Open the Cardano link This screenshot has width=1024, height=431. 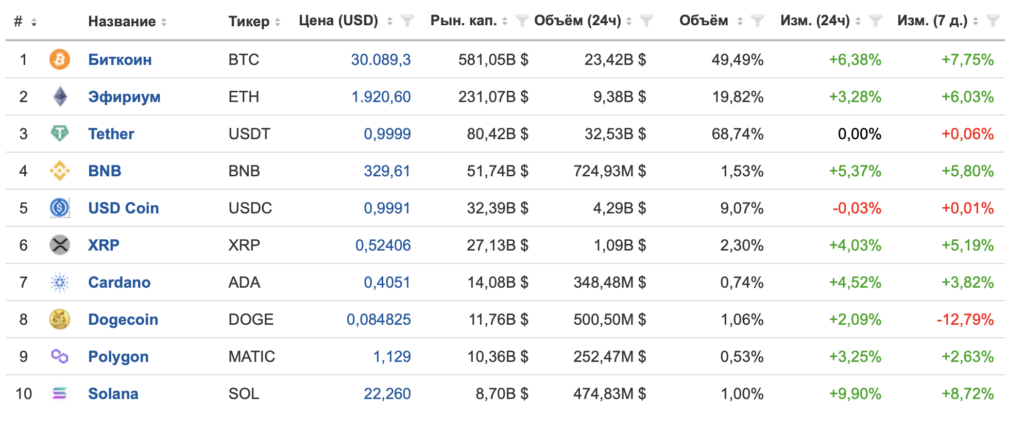(x=120, y=283)
